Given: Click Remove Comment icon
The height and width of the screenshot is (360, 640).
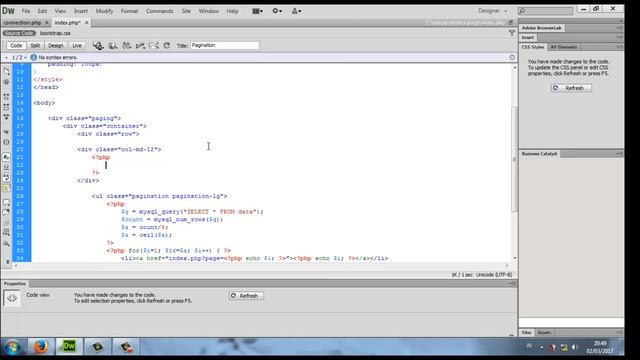Looking at the screenshot, I should click(x=6, y=212).
